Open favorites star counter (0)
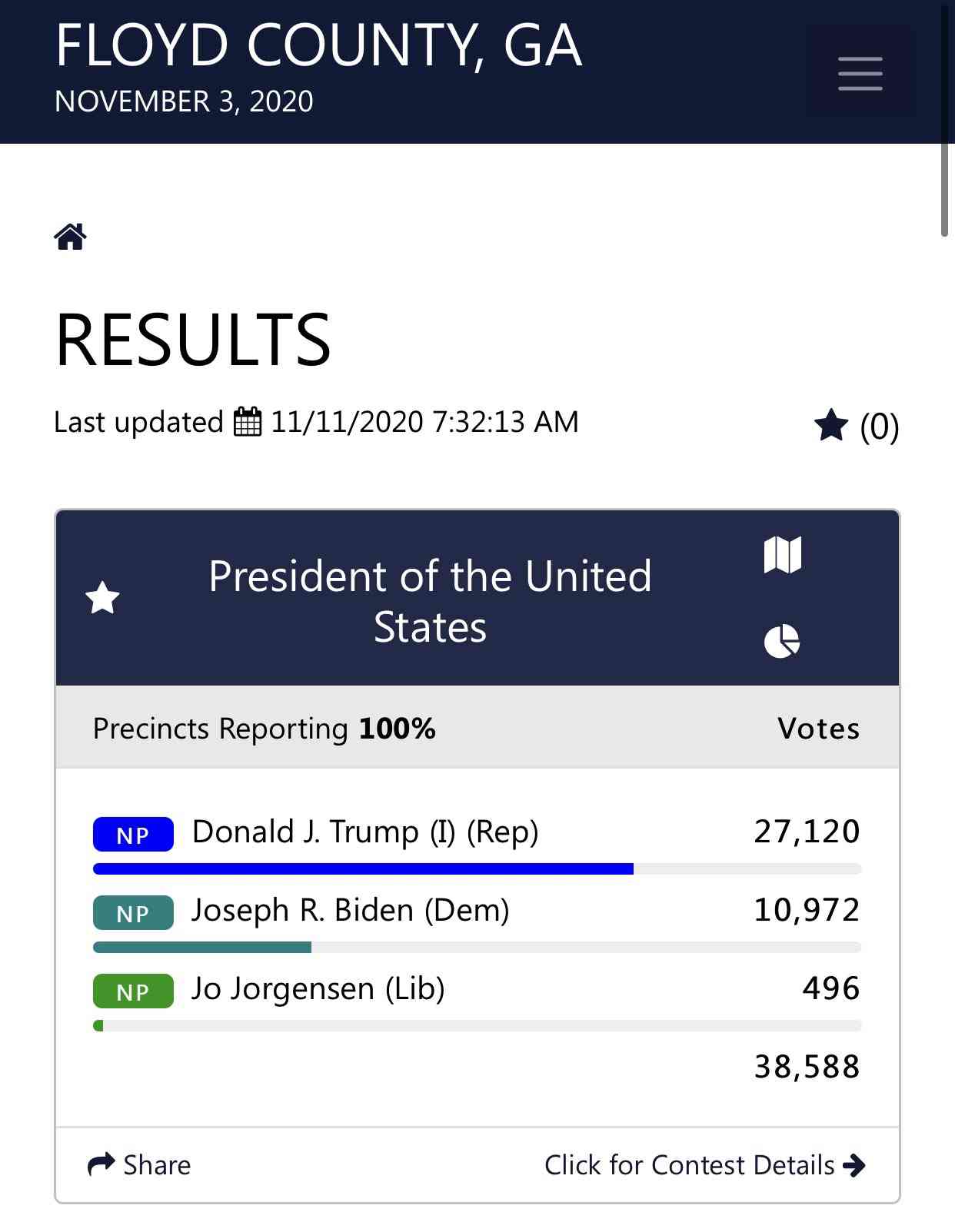Viewport: 955px width, 1232px height. (856, 425)
